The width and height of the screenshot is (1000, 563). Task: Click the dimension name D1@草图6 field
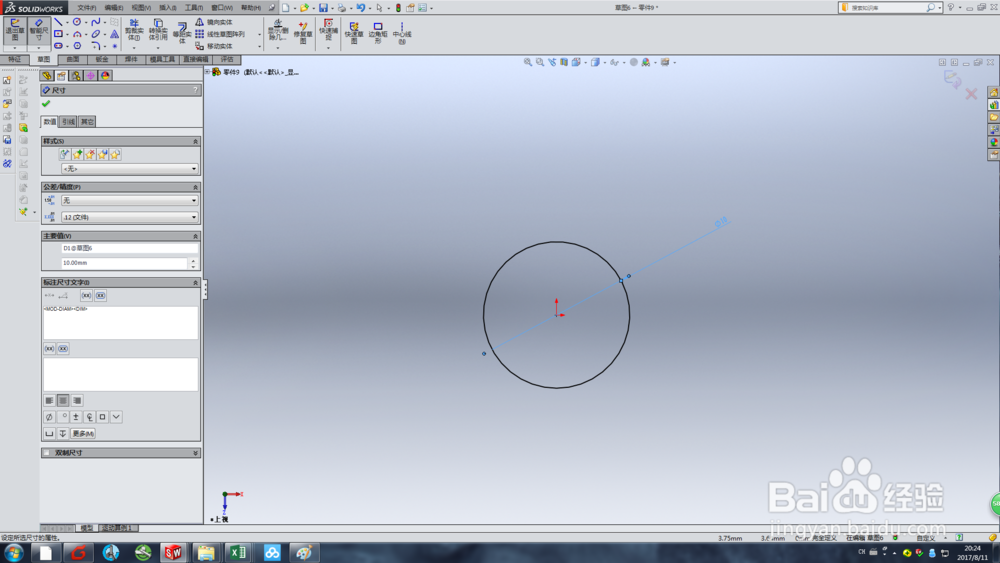[x=130, y=248]
